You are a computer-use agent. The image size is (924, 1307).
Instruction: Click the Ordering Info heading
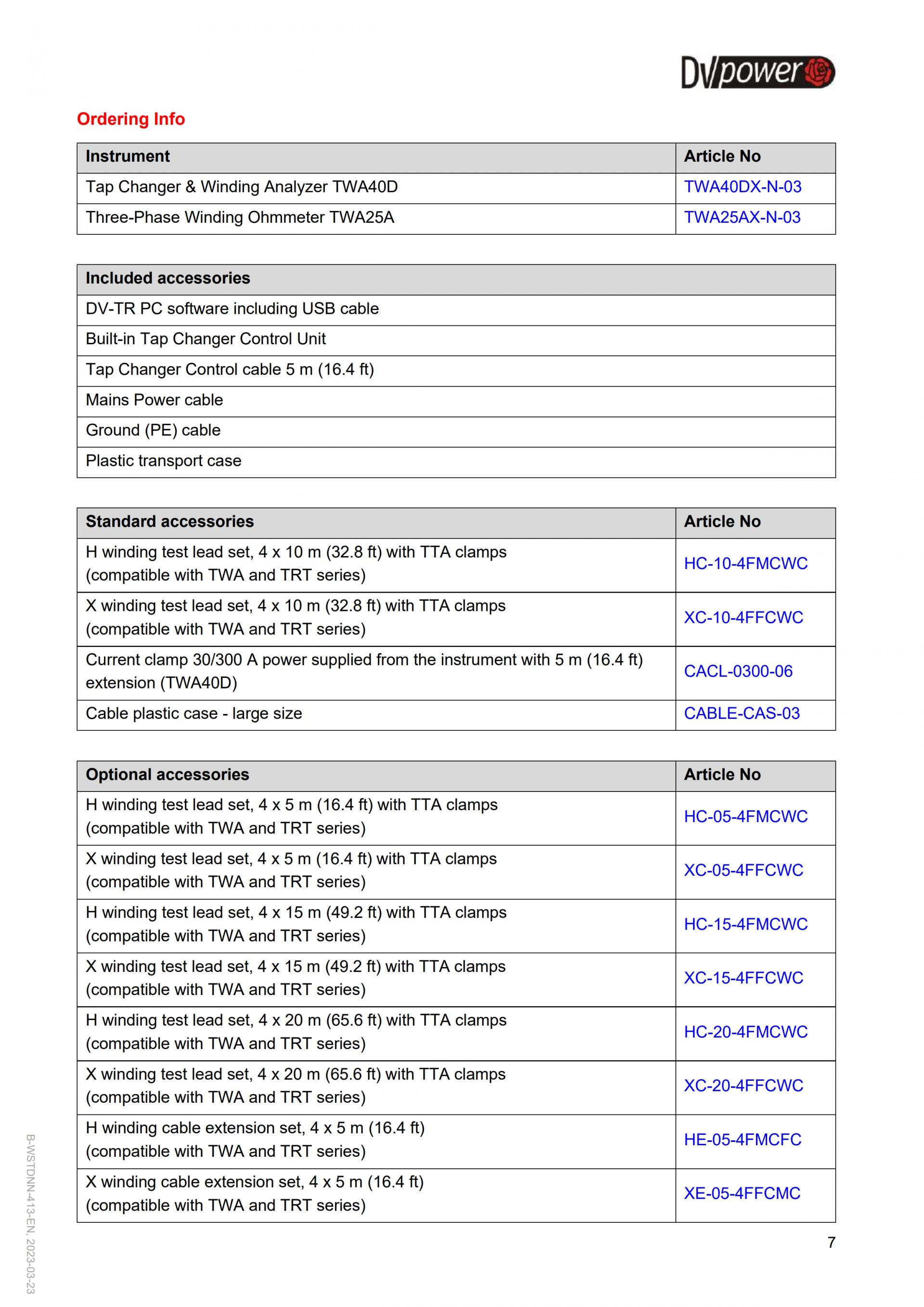[131, 119]
